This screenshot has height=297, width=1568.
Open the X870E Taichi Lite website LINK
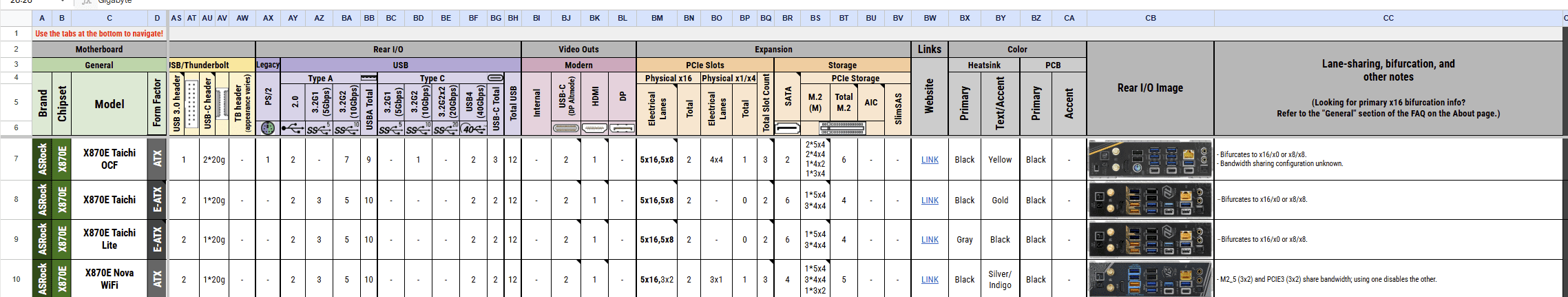click(x=930, y=240)
